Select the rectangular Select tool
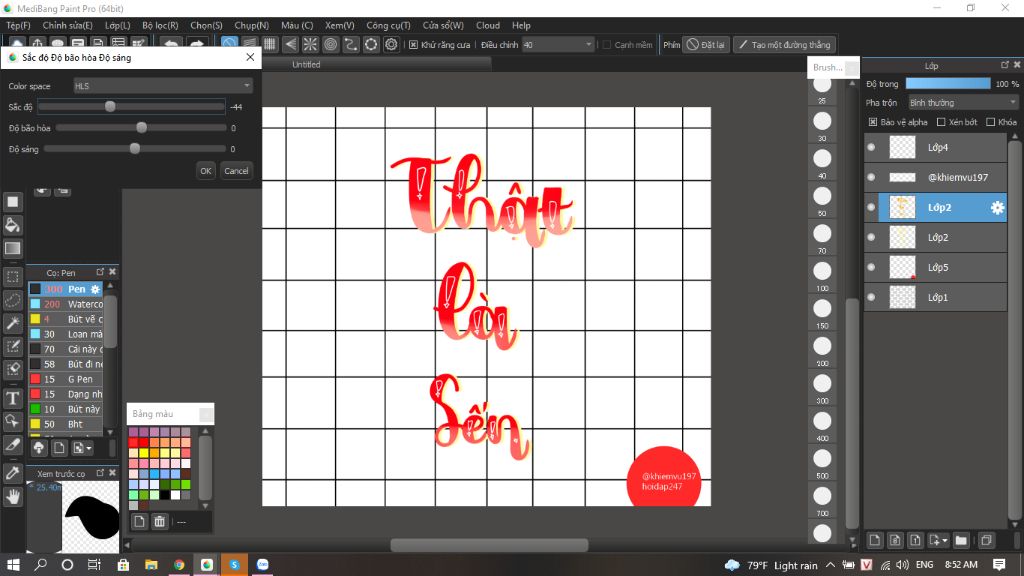 click(x=12, y=277)
